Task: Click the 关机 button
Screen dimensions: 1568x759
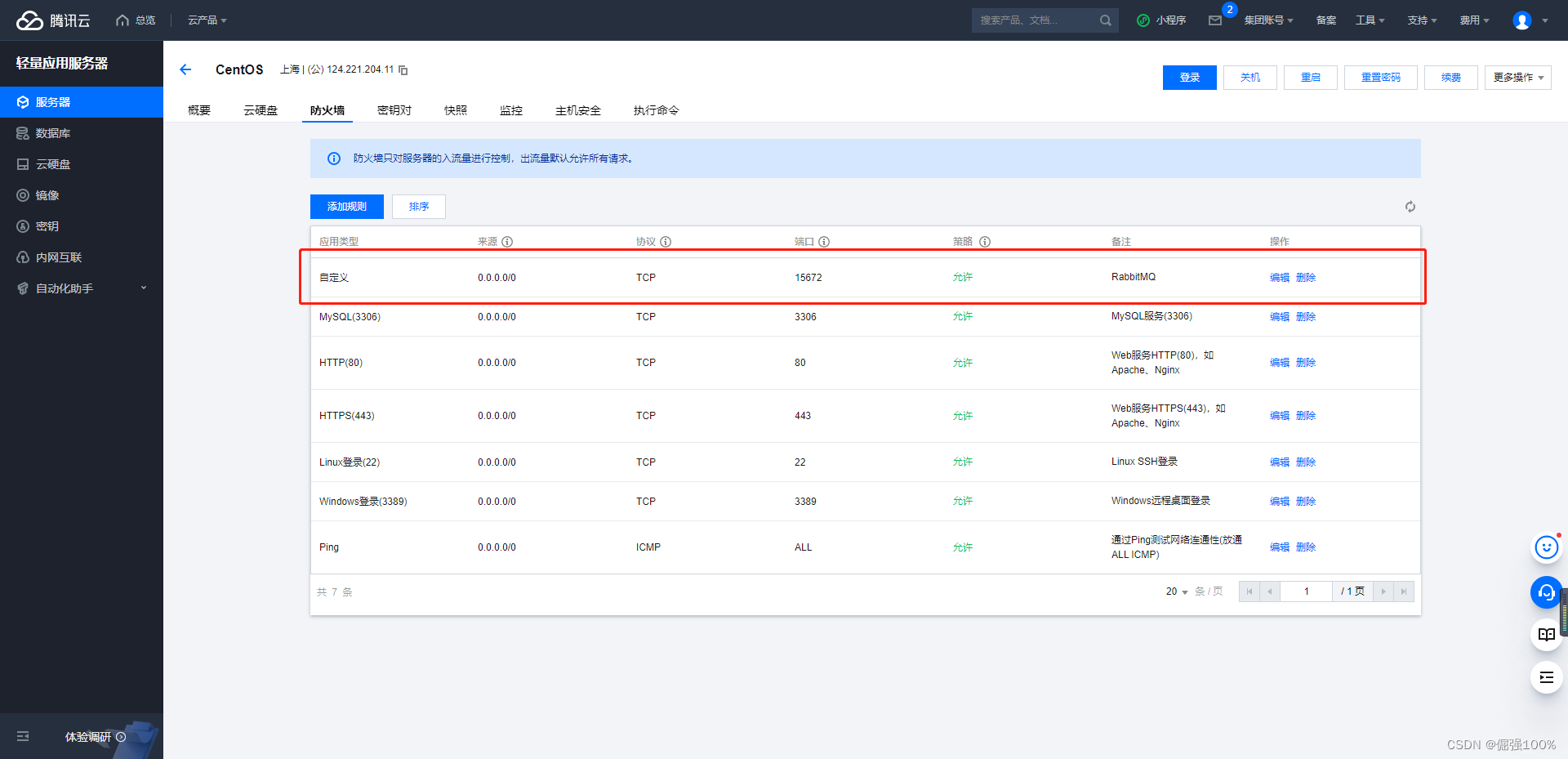Action: 1250,78
